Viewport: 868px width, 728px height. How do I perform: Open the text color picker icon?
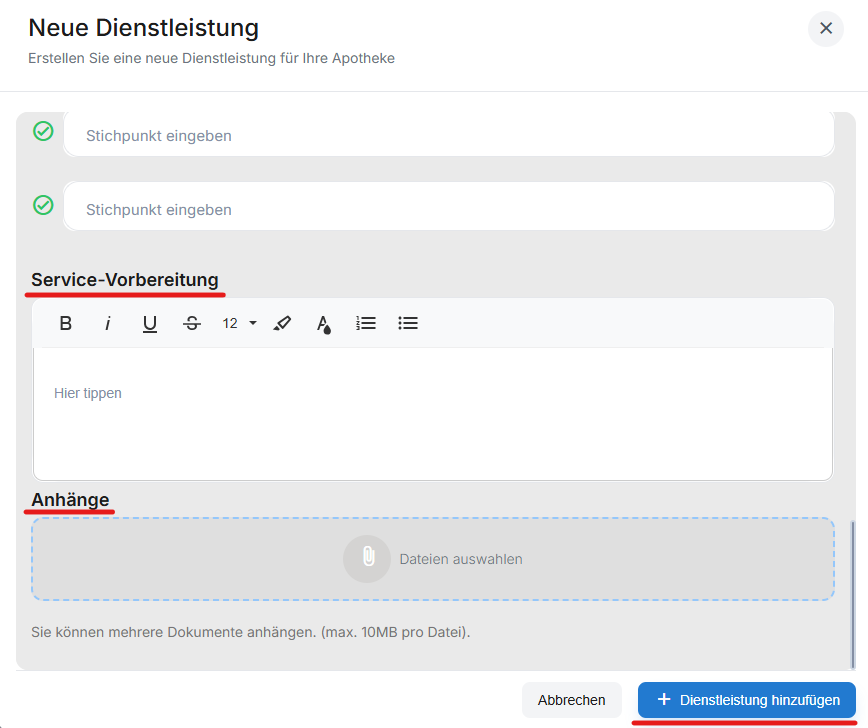324,324
